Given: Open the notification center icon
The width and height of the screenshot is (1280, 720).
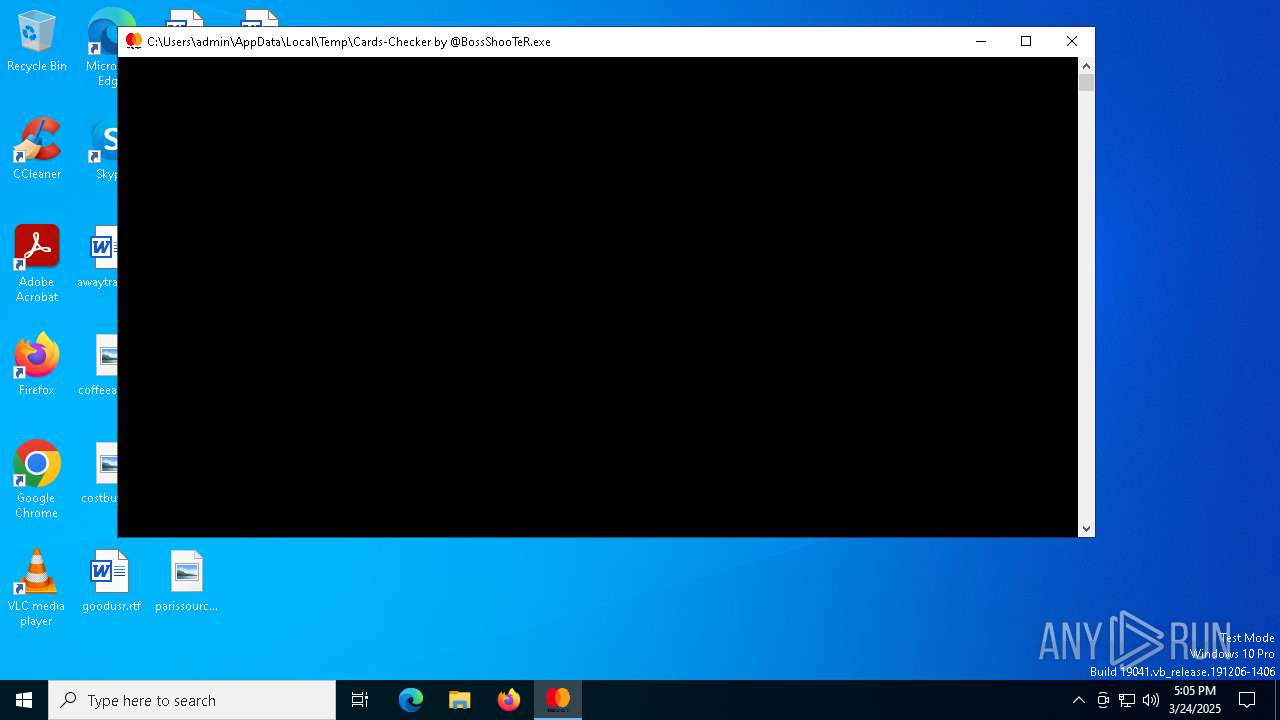Looking at the screenshot, I should 1247,700.
